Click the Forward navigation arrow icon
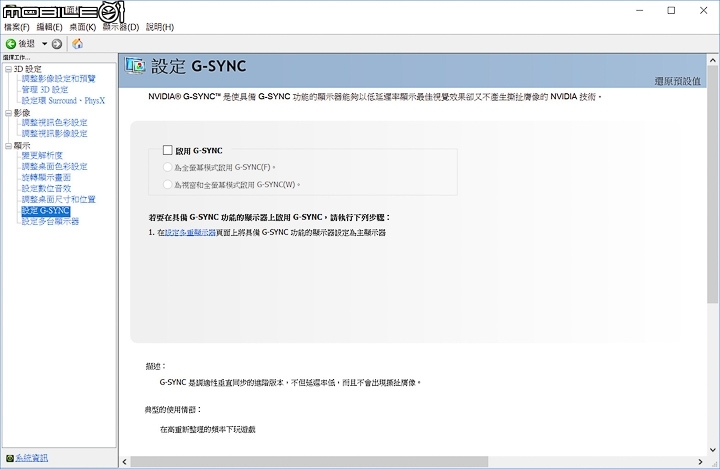 (57, 44)
